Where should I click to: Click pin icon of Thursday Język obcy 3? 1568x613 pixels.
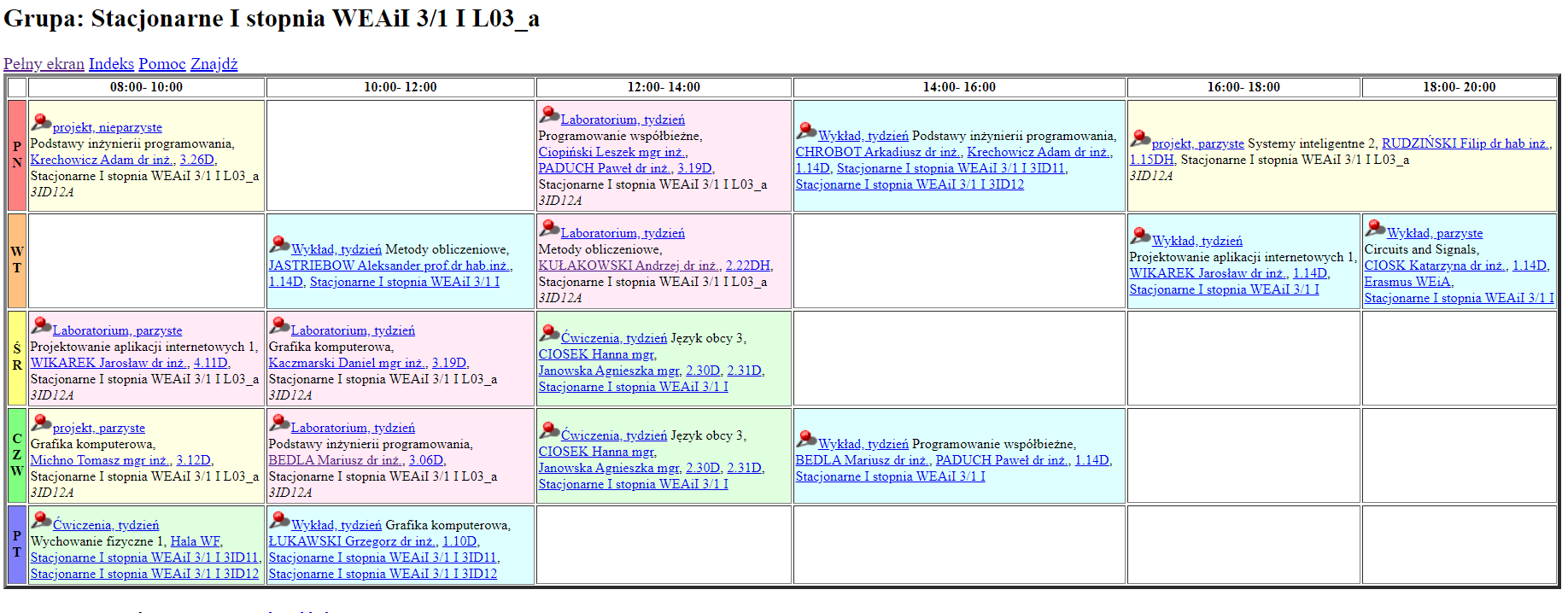[x=549, y=430]
